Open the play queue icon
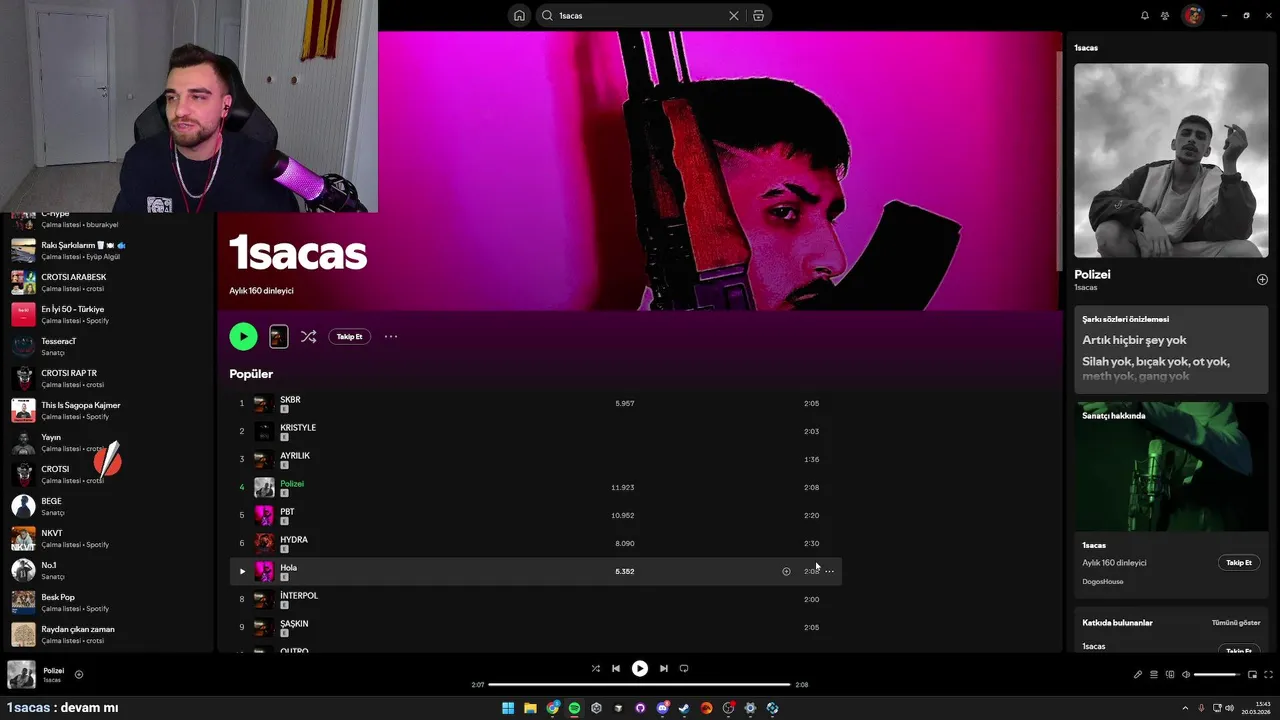The width and height of the screenshot is (1280, 720). pos(1153,674)
